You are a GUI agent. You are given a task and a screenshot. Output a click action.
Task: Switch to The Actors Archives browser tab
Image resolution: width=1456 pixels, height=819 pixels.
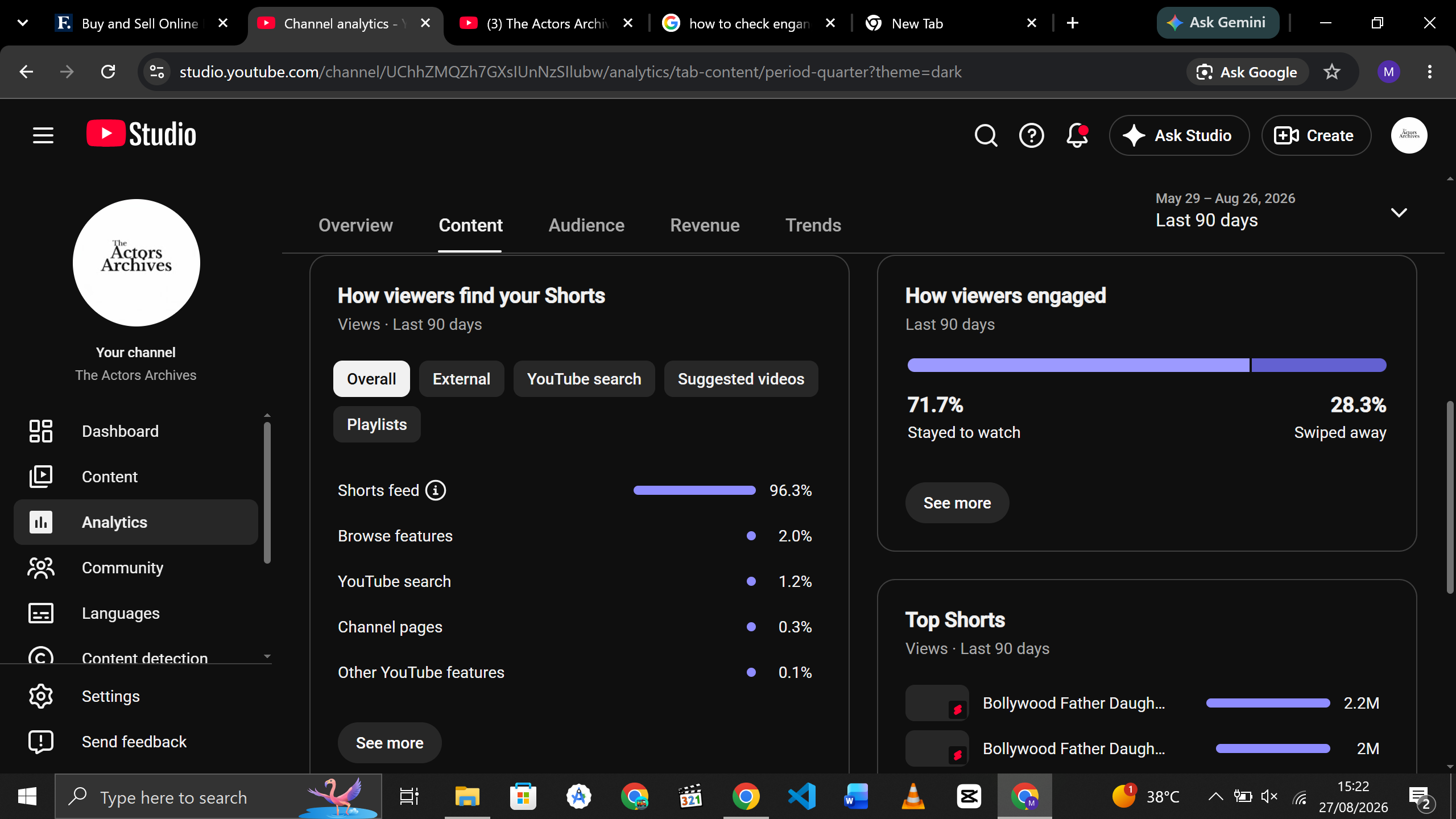click(x=547, y=24)
